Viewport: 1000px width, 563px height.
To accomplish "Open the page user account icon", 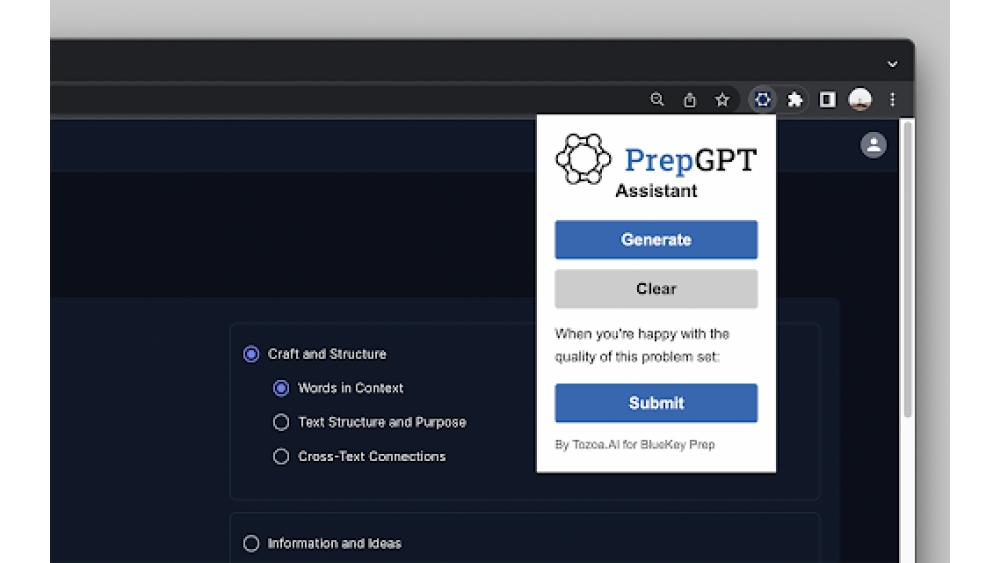I will coord(873,145).
